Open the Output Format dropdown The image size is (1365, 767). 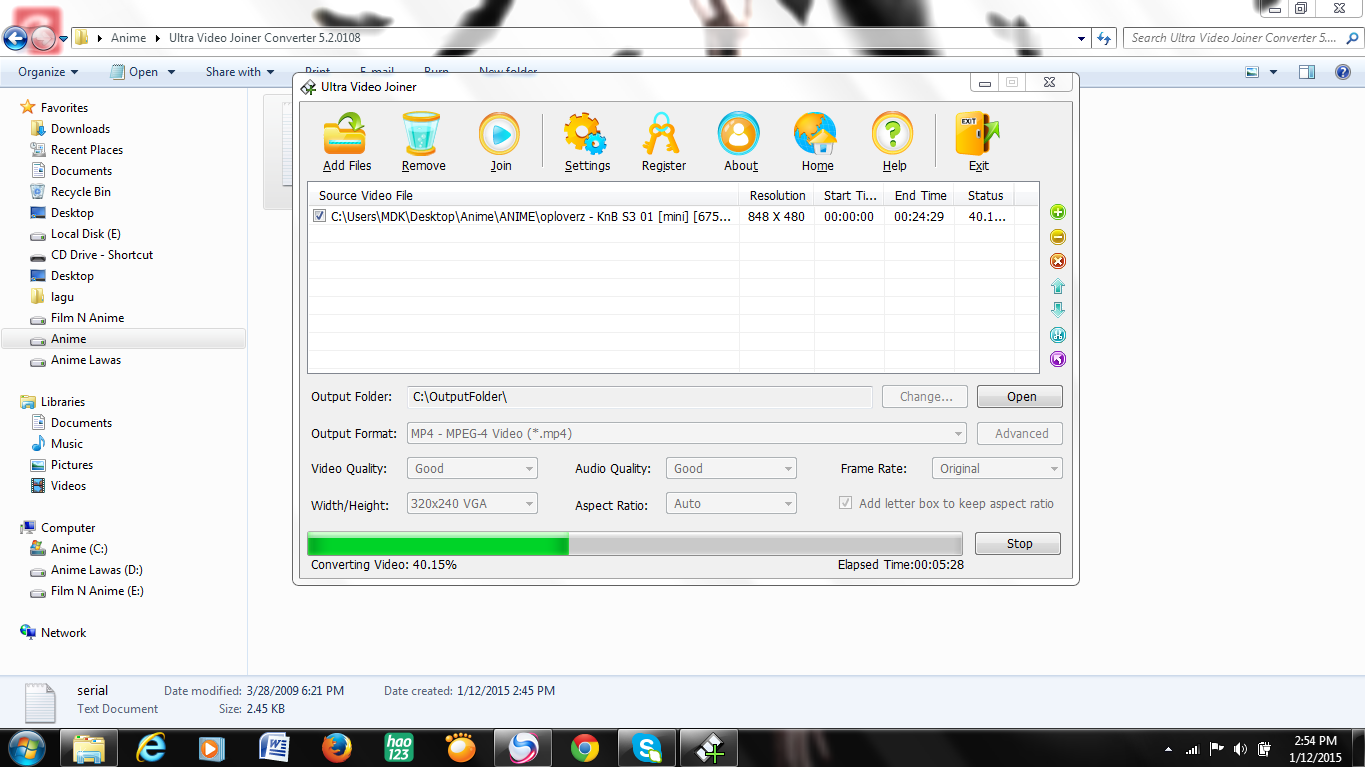coord(686,434)
